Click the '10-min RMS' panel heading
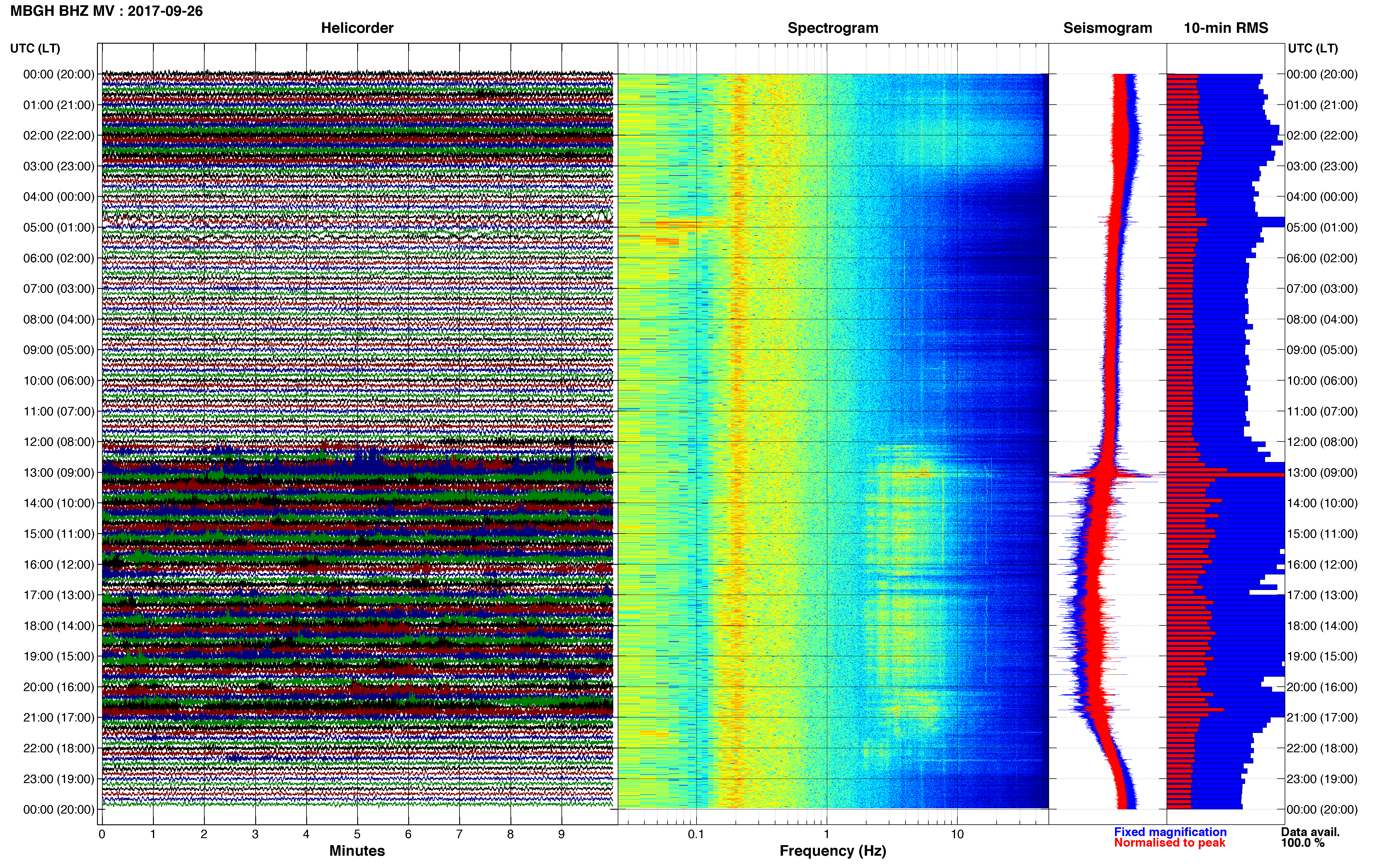 pyautogui.click(x=1226, y=28)
